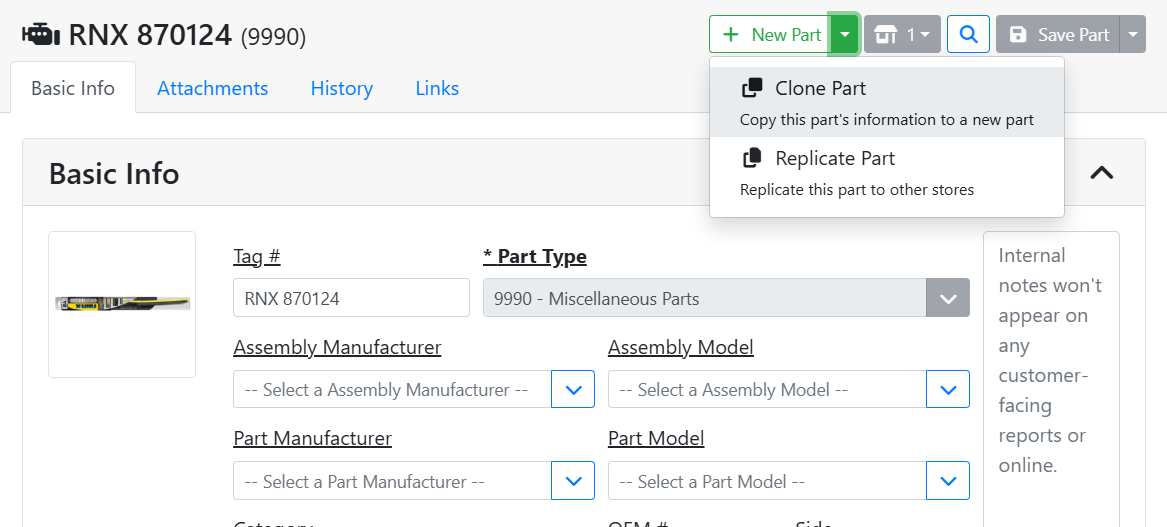Image resolution: width=1167 pixels, height=527 pixels.
Task: Select the Basic Info tab
Action: [73, 88]
